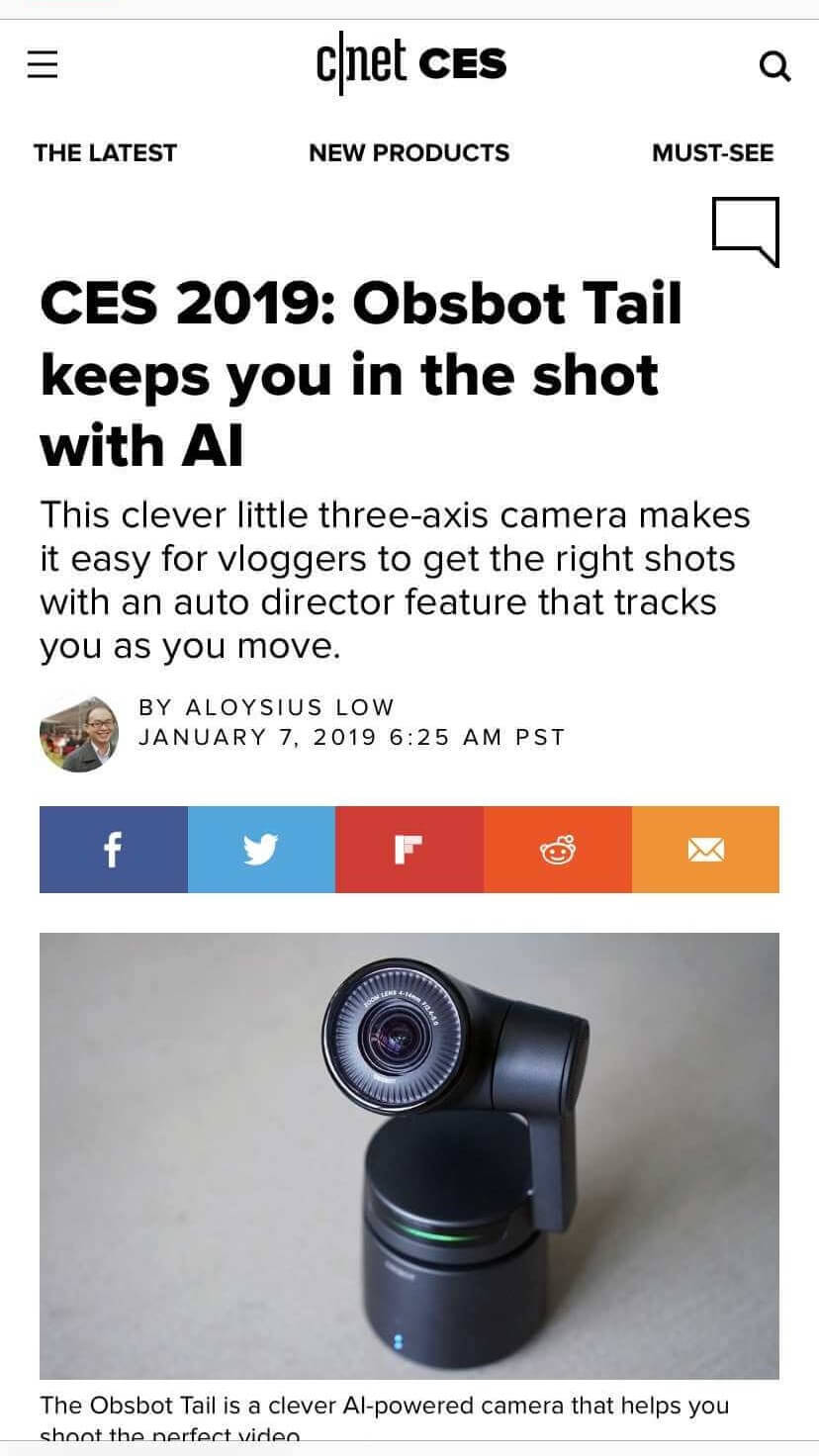The width and height of the screenshot is (819, 1456).
Task: Share the article on Twitter
Action: pyautogui.click(x=261, y=850)
